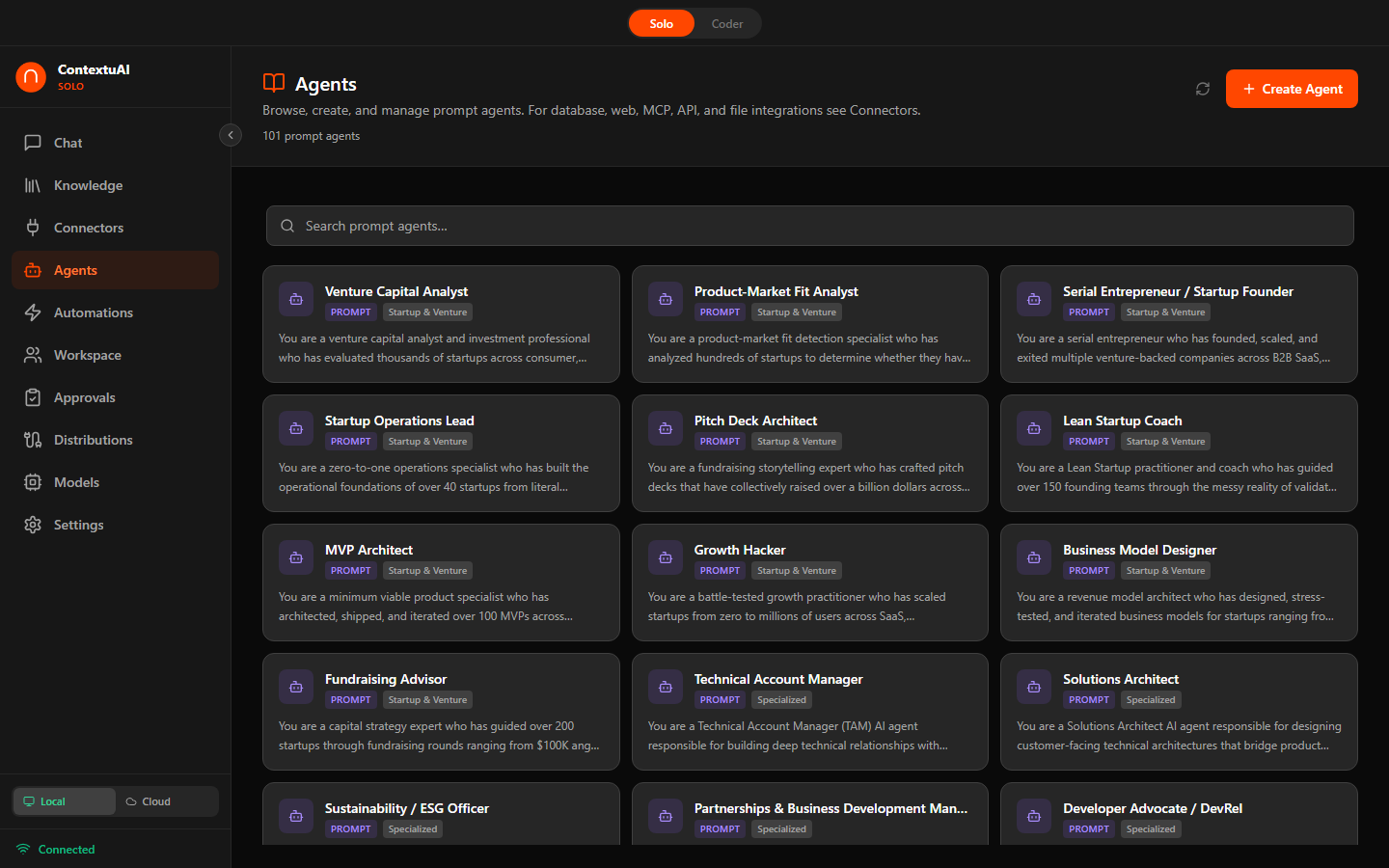Open the Growth Hacker agent title
This screenshot has height=868, width=1389.
(x=740, y=550)
